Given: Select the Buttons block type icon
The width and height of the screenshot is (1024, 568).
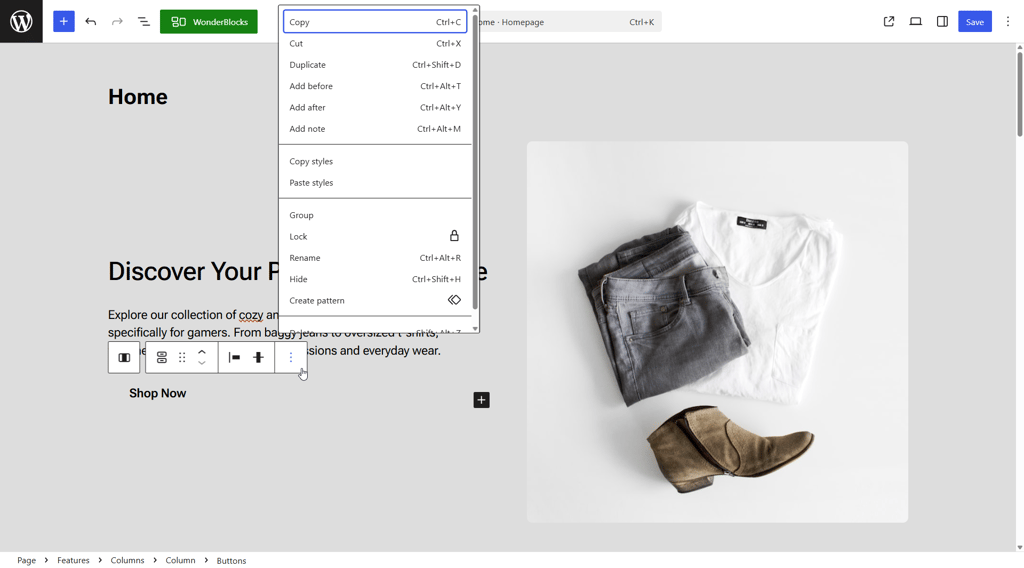Looking at the screenshot, I should point(161,357).
